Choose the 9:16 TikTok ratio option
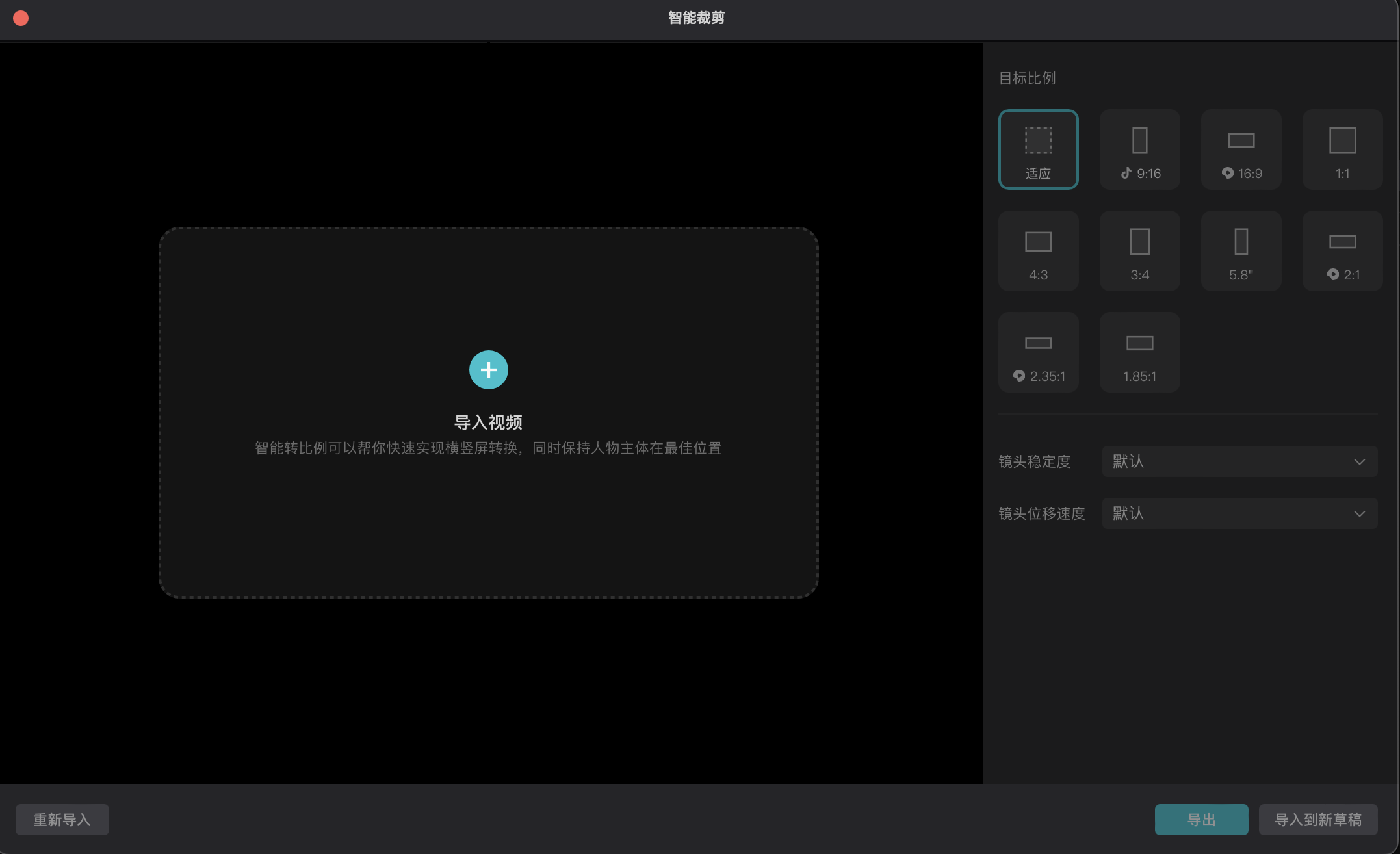 pos(1139,149)
